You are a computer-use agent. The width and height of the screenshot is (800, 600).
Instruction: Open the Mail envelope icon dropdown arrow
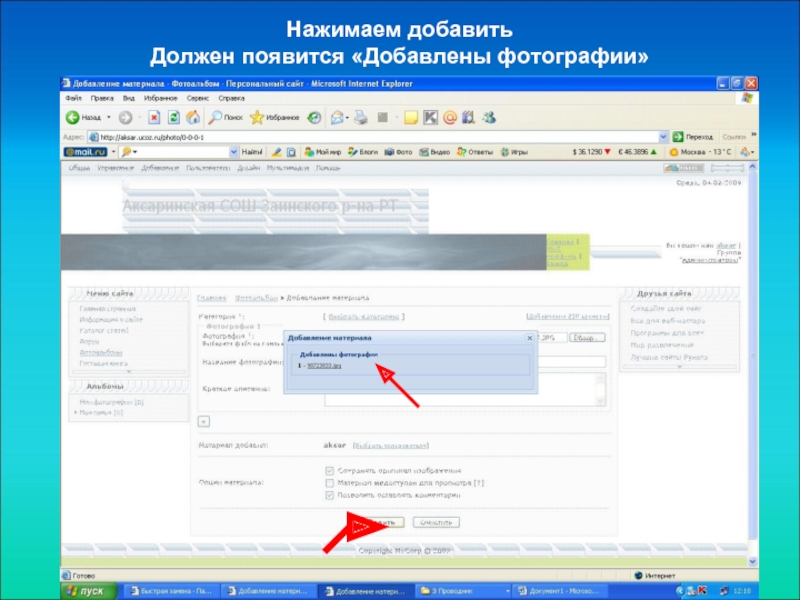pos(347,118)
